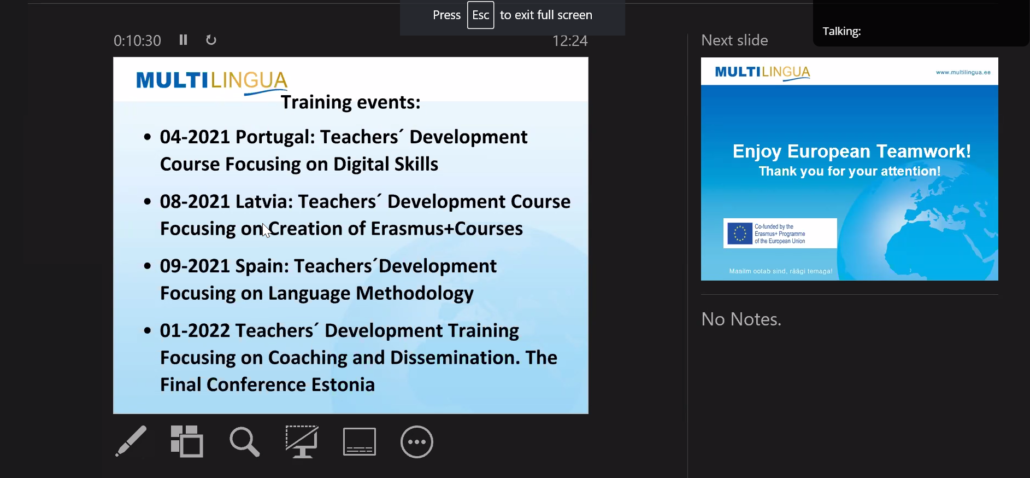Select the next slide thumbnail preview
Viewport: 1030px width, 478px height.
pyautogui.click(x=849, y=169)
